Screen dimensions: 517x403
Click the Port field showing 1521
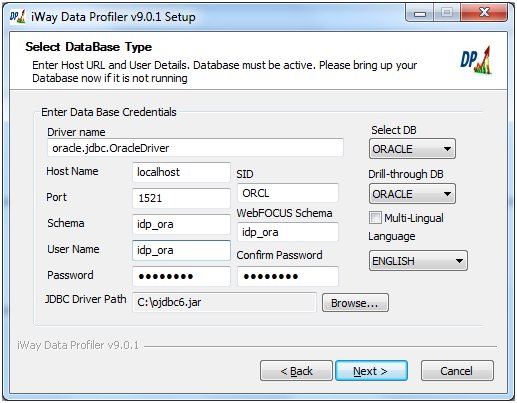pos(181,198)
